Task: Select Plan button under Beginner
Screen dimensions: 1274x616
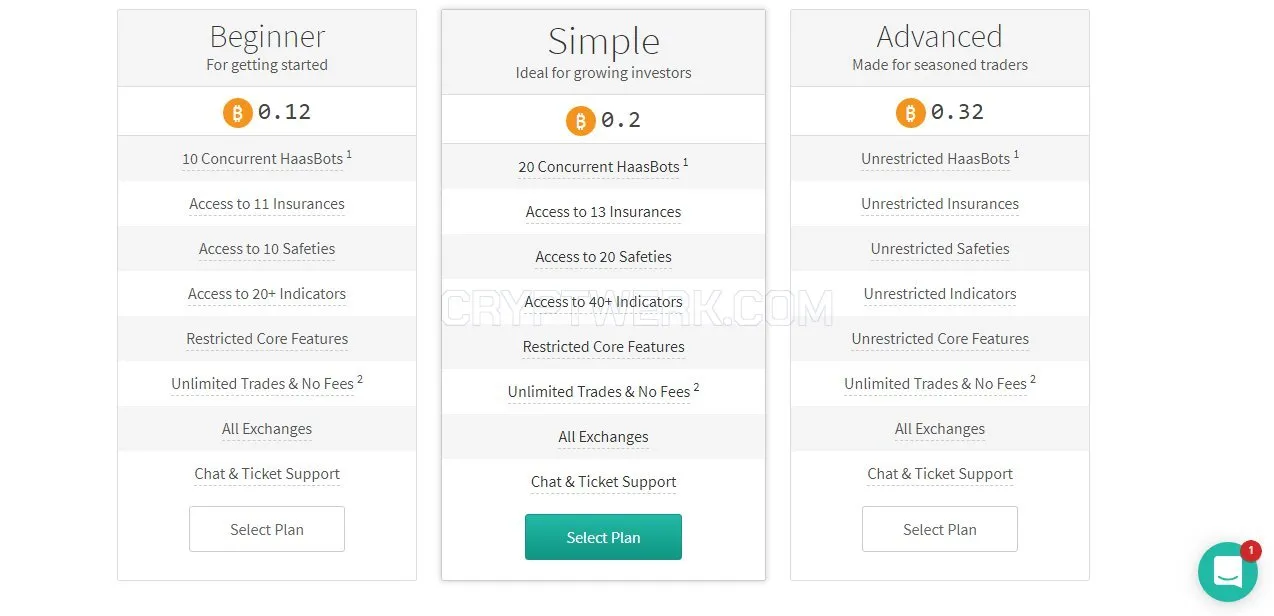Action: 267,529
